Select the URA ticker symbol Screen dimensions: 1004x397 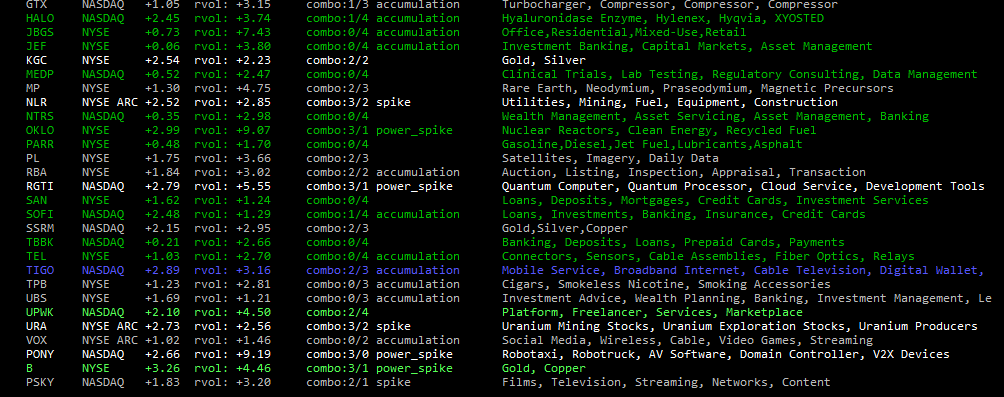pyautogui.click(x=36, y=327)
